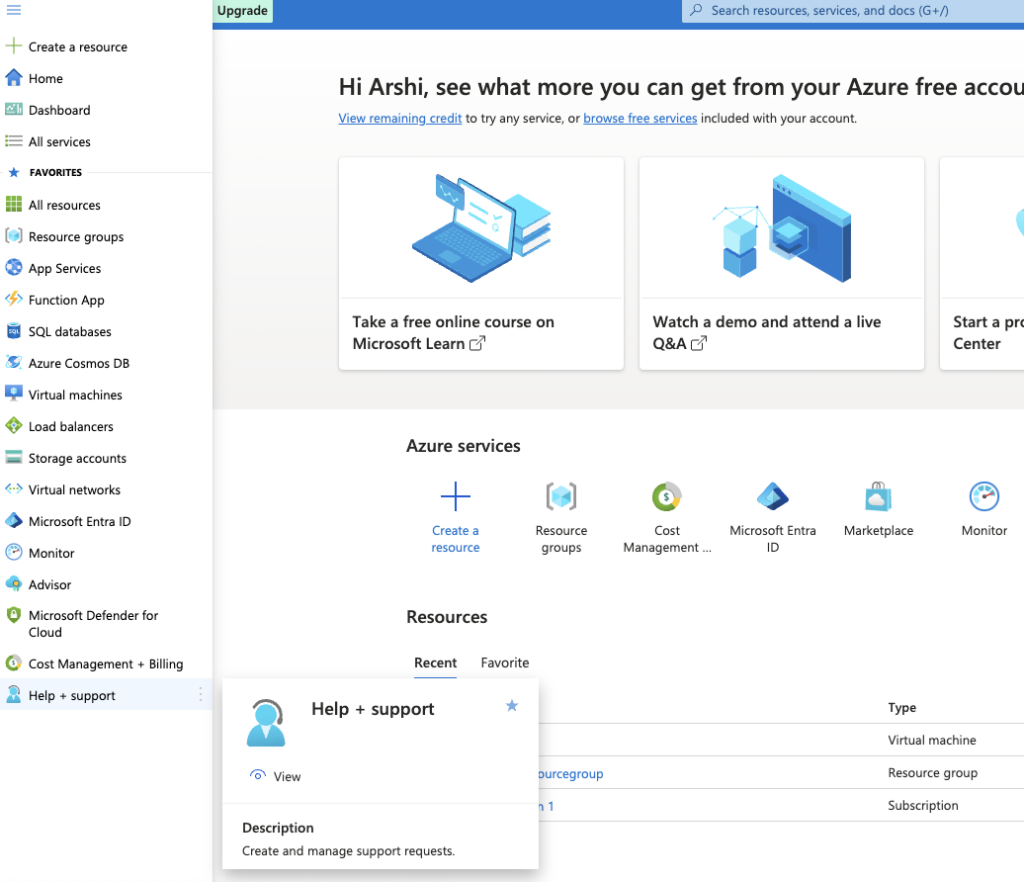Click the Dashboard chart icon

[14, 109]
